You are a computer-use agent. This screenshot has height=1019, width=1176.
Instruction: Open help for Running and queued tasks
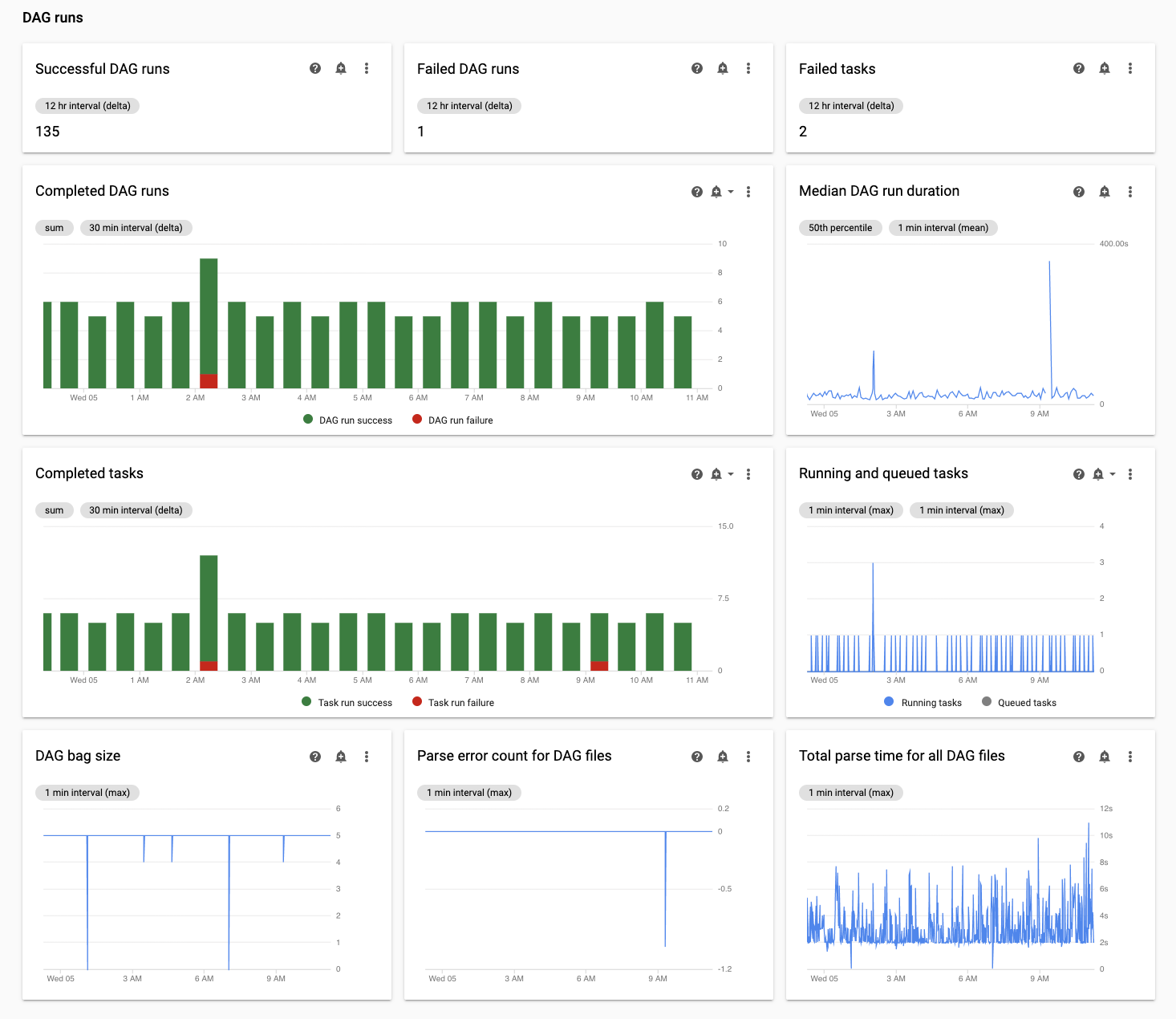(x=1079, y=474)
